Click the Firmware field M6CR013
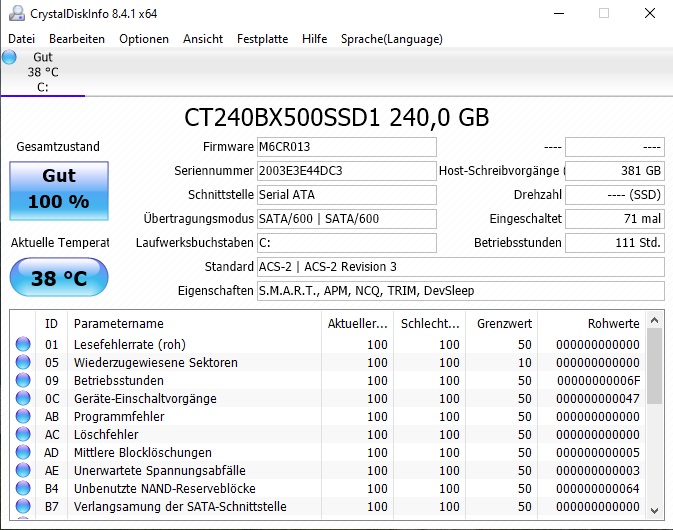 click(347, 147)
